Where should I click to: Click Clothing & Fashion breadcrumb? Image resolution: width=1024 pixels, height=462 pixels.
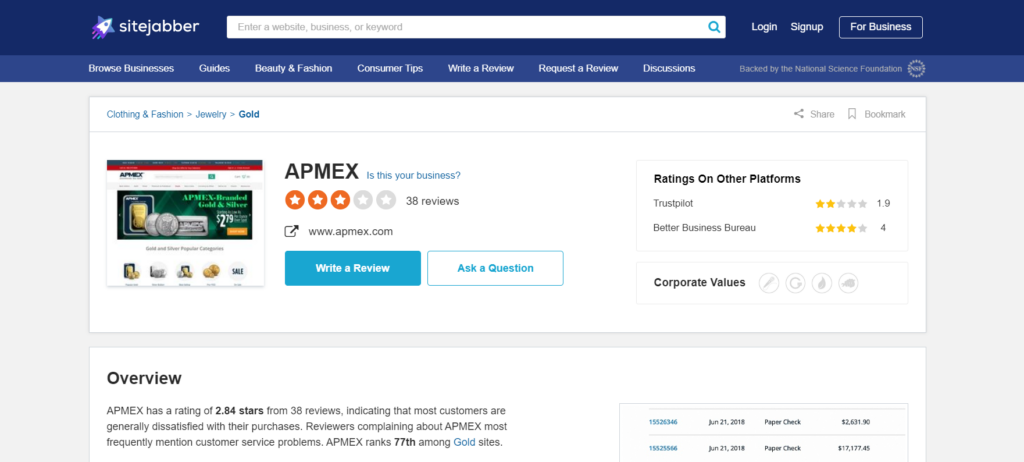(x=145, y=114)
